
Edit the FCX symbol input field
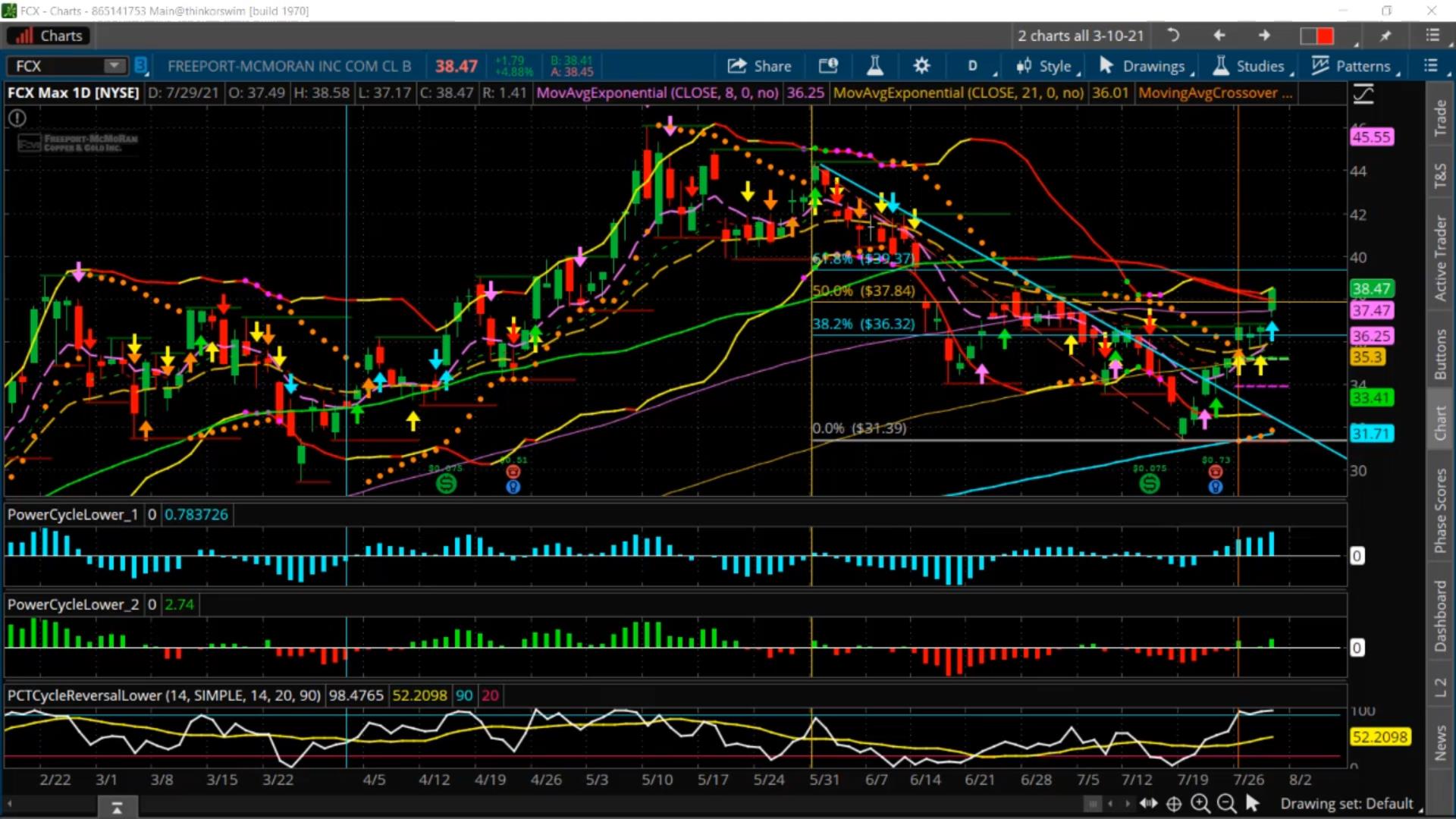click(x=57, y=66)
